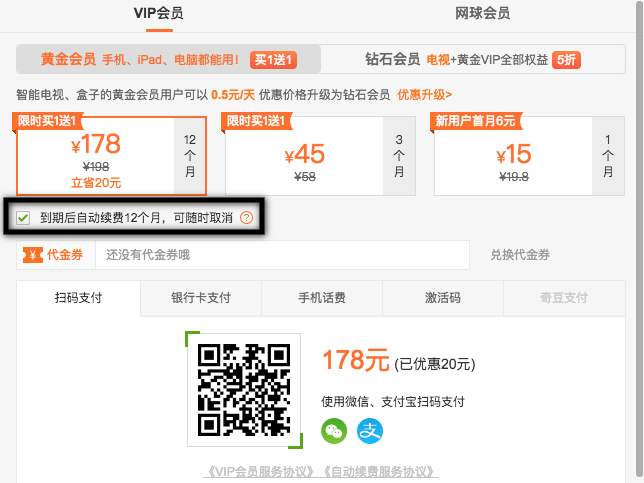Choose the ¥15 1个月 plan card

(x=529, y=156)
